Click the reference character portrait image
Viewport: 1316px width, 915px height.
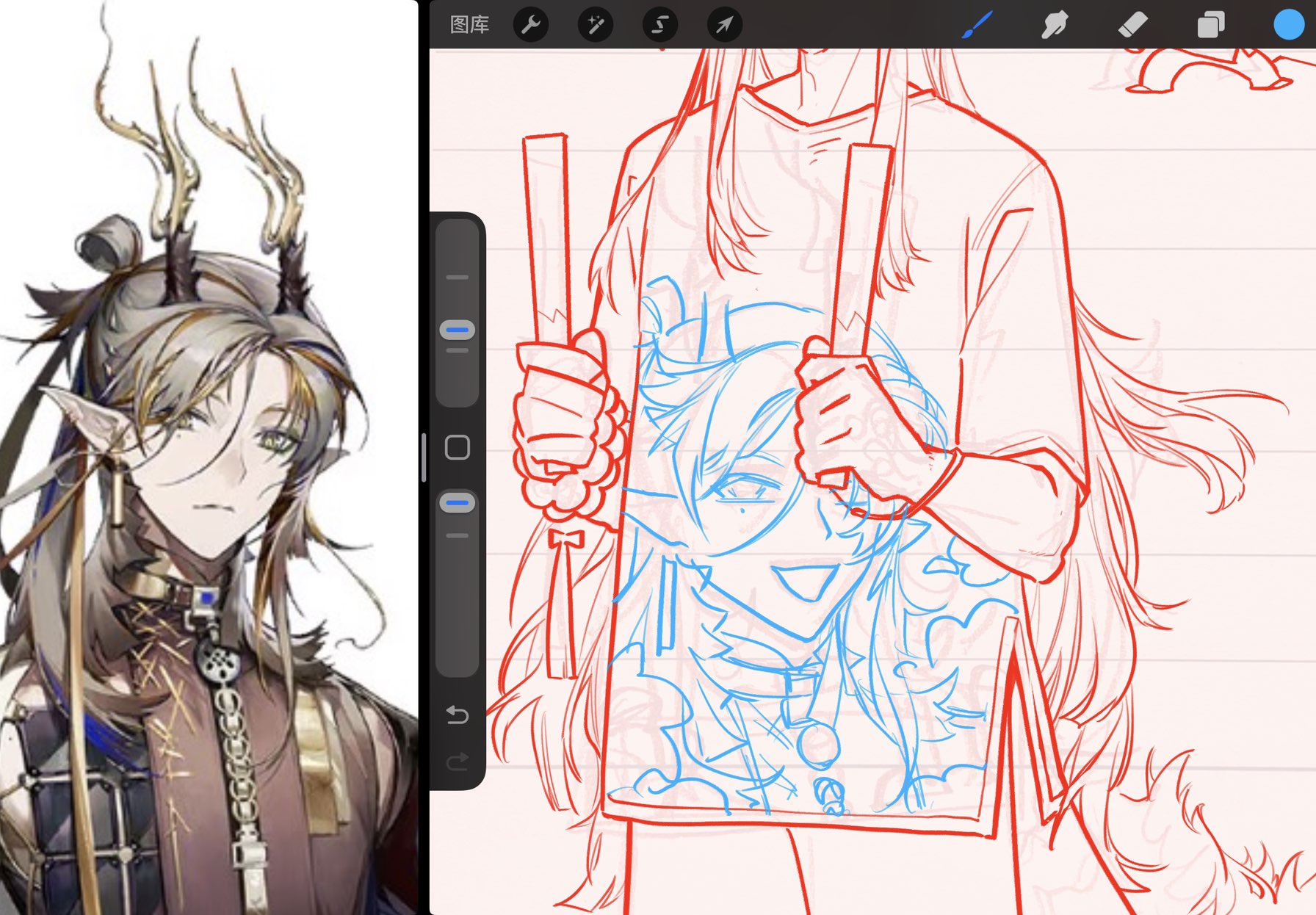(209, 457)
